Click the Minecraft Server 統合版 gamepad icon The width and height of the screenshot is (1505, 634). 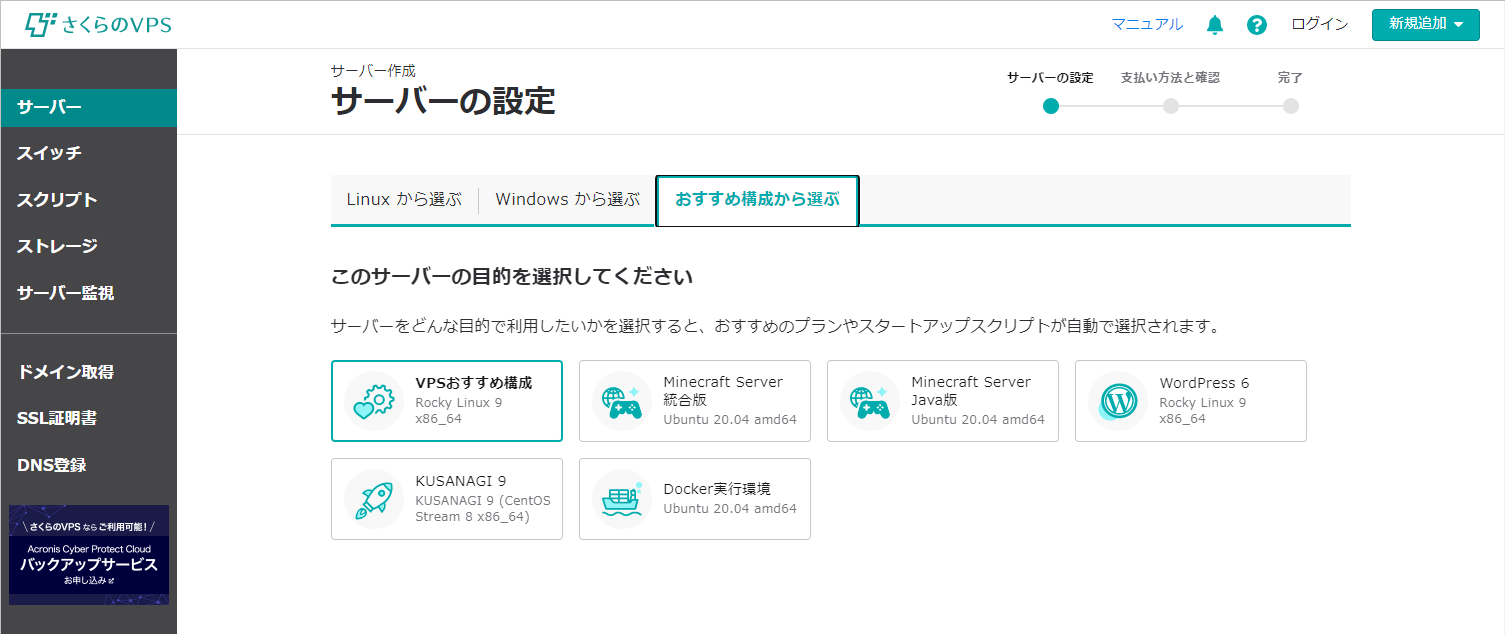(622, 401)
